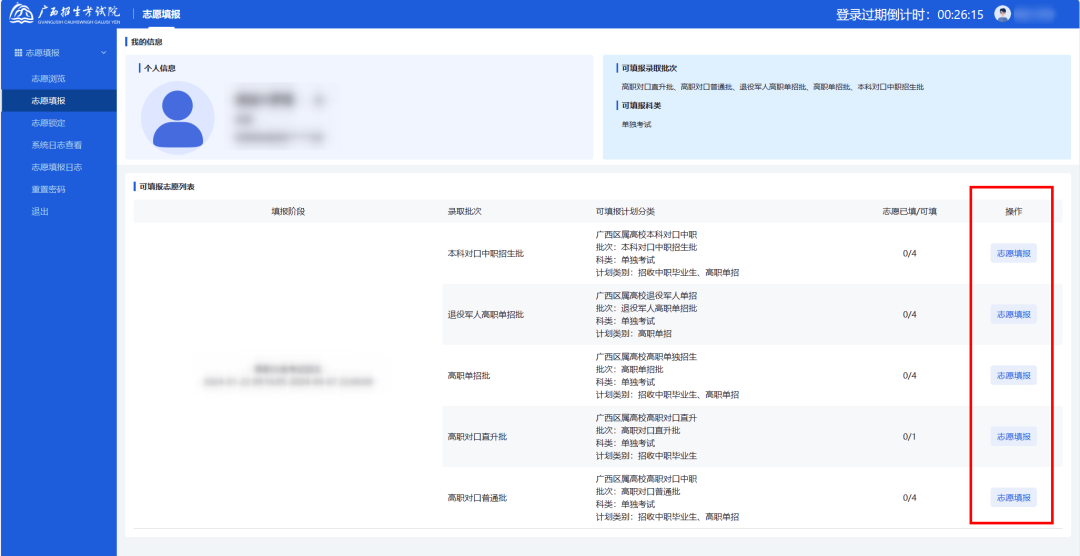Select the highlighted 志愿填报 sidebar item
1080x556 pixels.
48,101
